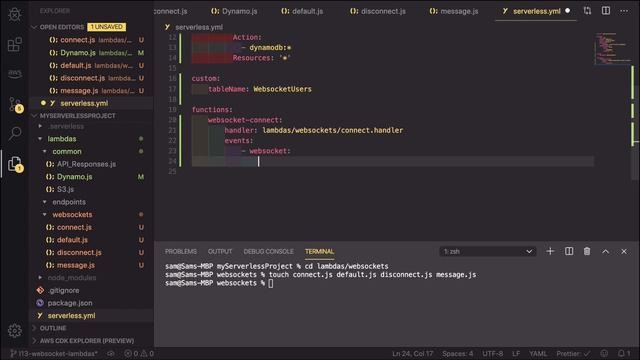
Task: Collapse the common folder
Action: coord(67,151)
